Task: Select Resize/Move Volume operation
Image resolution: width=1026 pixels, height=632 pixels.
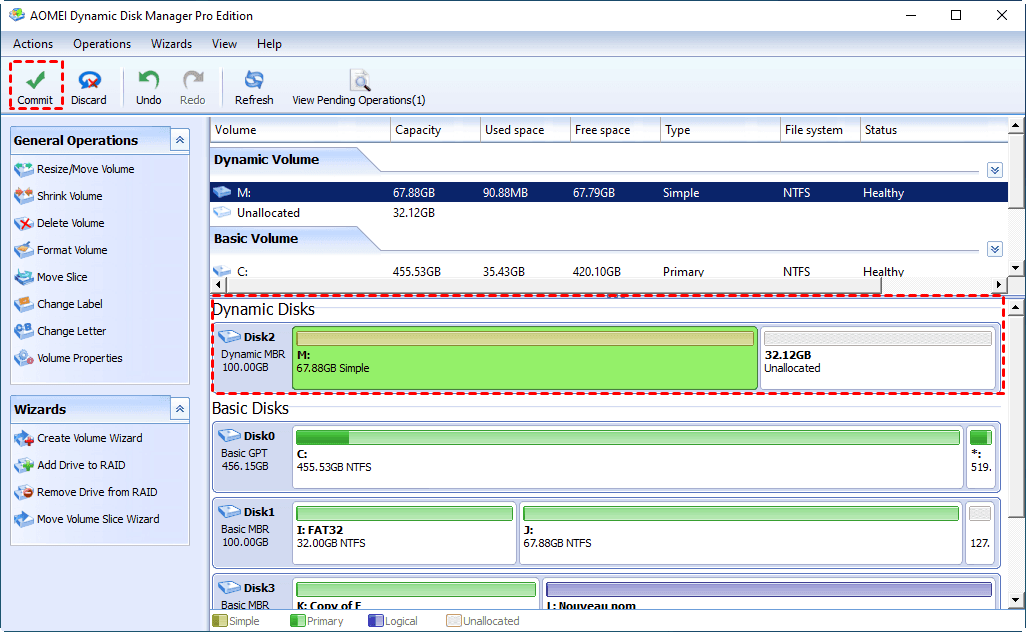Action: (x=85, y=169)
